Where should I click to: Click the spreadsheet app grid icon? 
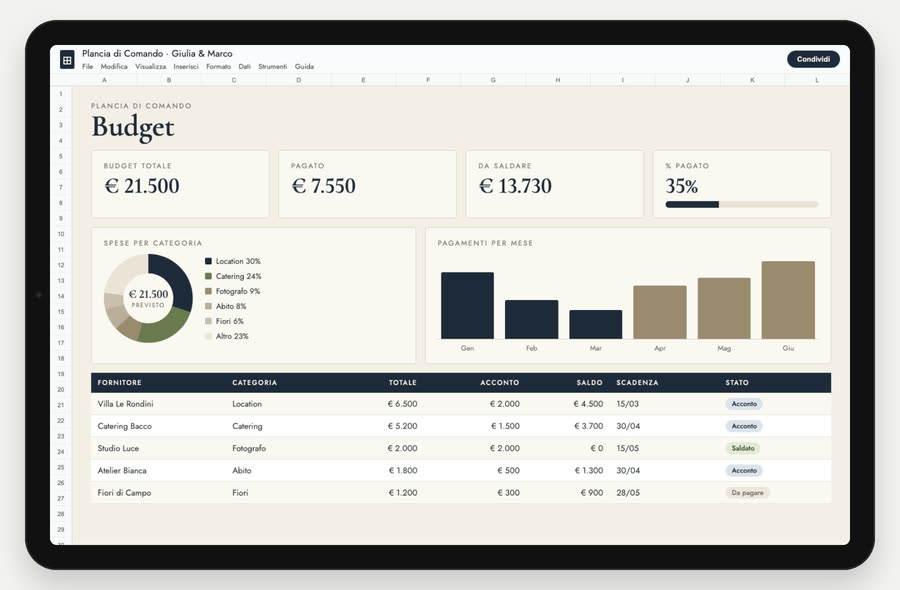pos(67,59)
